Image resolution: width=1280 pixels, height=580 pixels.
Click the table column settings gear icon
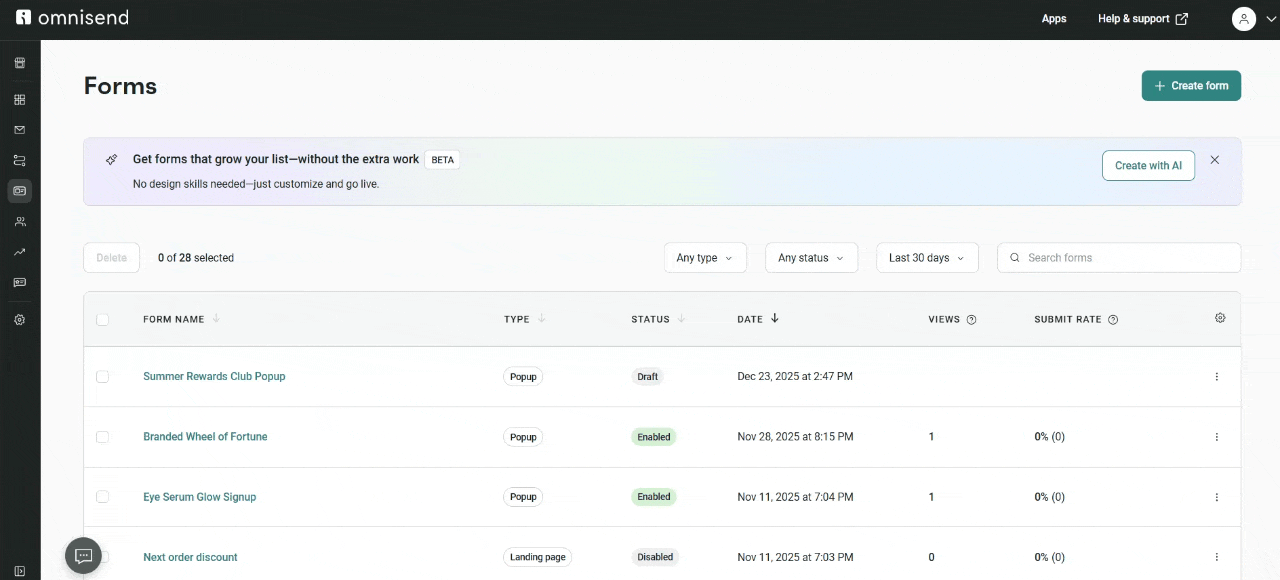click(x=1220, y=318)
